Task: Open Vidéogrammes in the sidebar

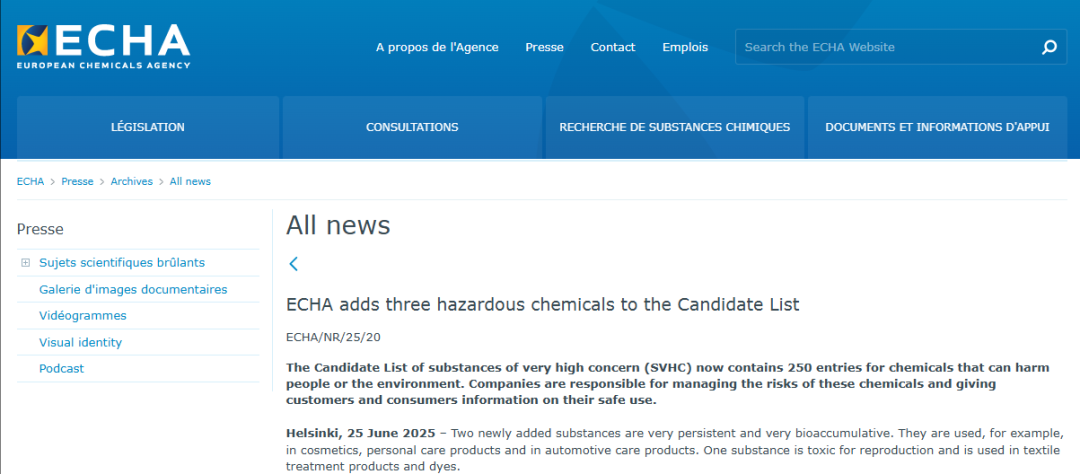Action: (83, 315)
